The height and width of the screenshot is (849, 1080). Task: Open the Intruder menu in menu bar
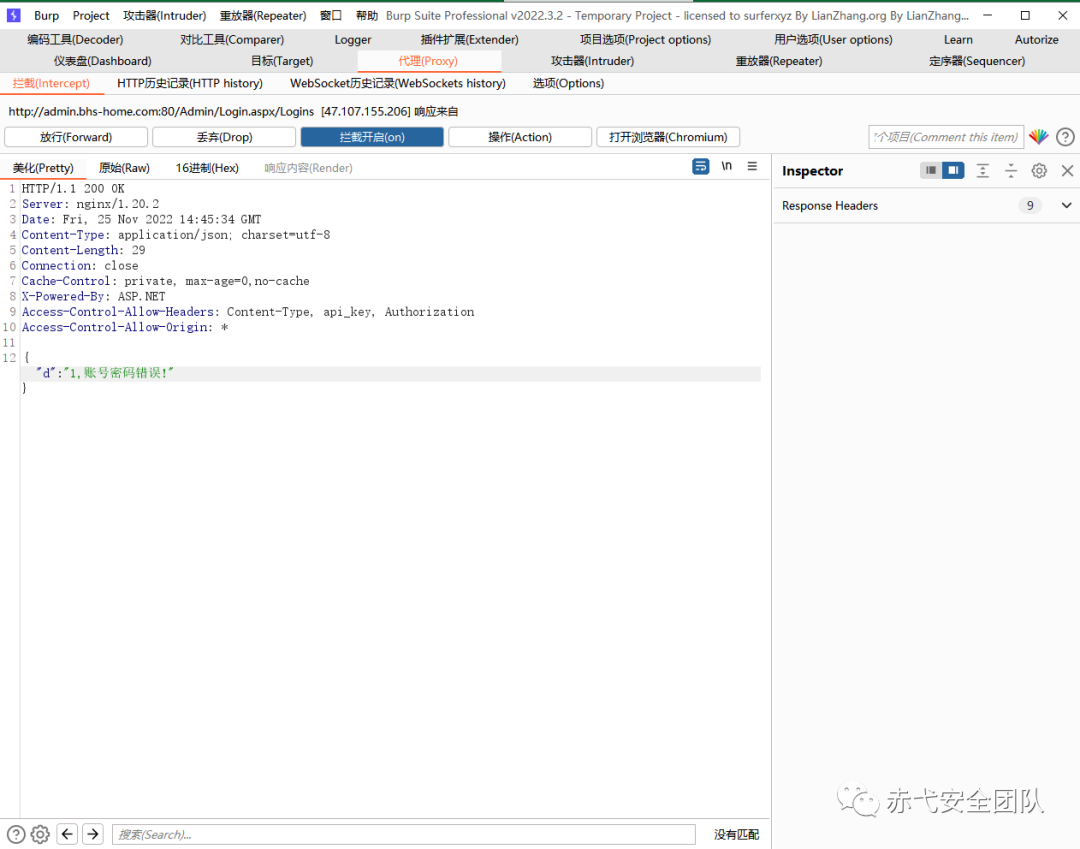pos(165,15)
